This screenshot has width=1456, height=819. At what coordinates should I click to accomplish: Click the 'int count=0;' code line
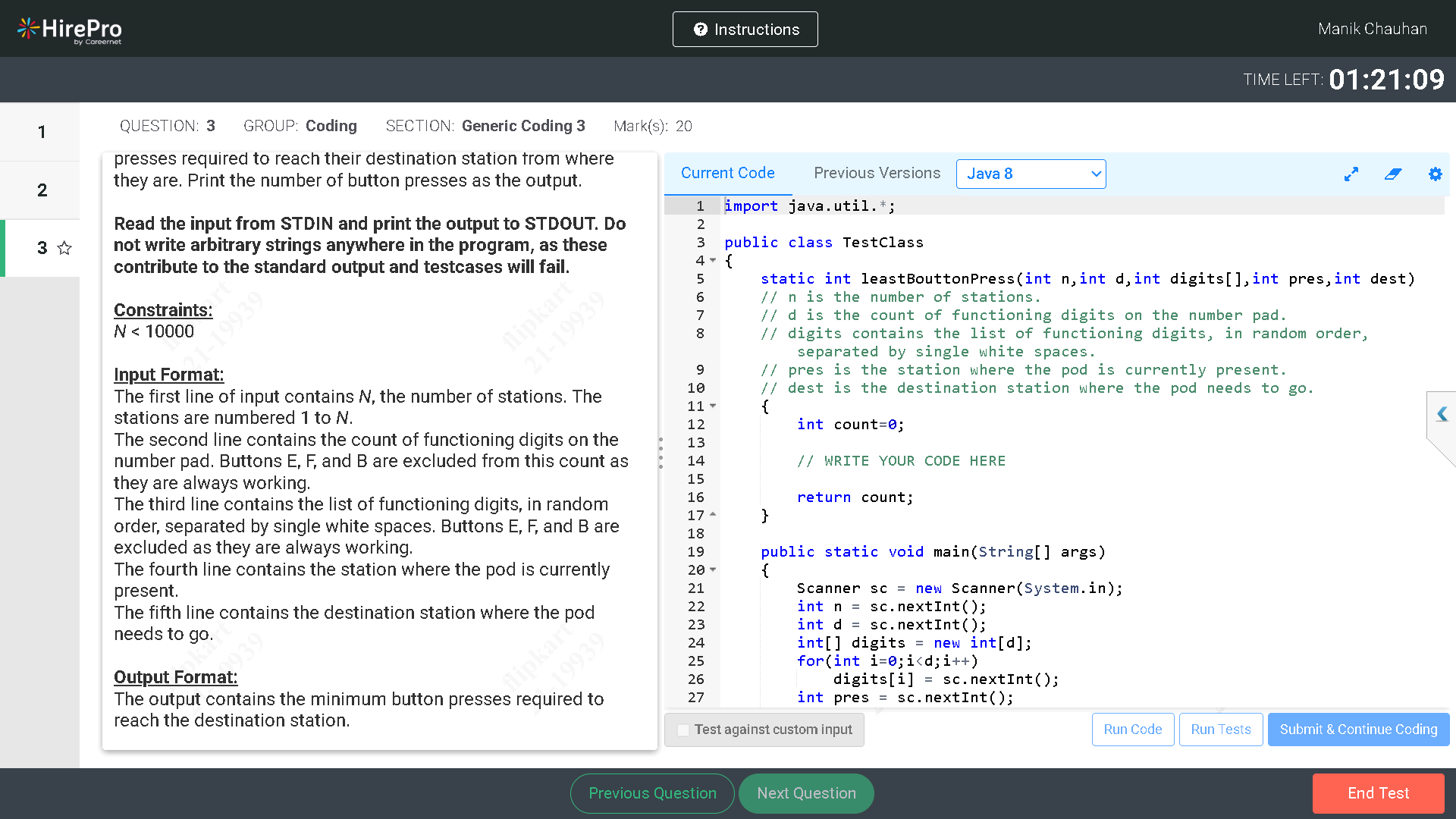pos(850,425)
